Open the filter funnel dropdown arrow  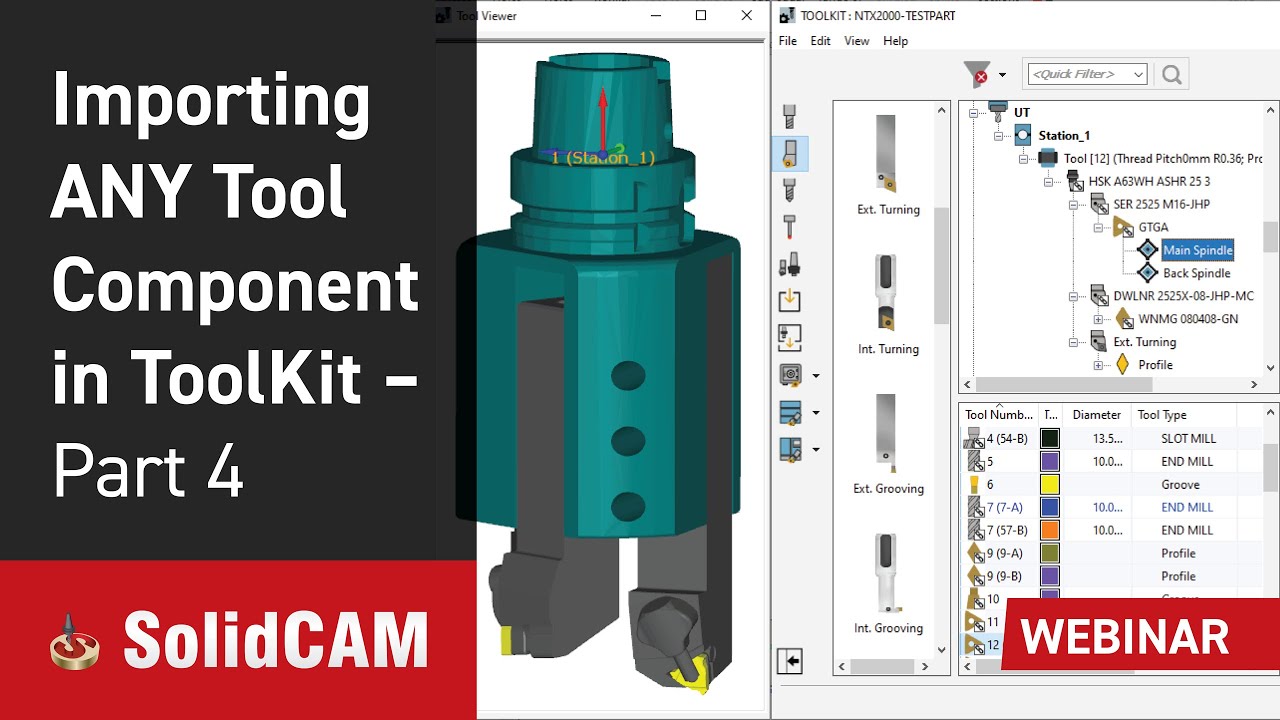[x=1002, y=75]
